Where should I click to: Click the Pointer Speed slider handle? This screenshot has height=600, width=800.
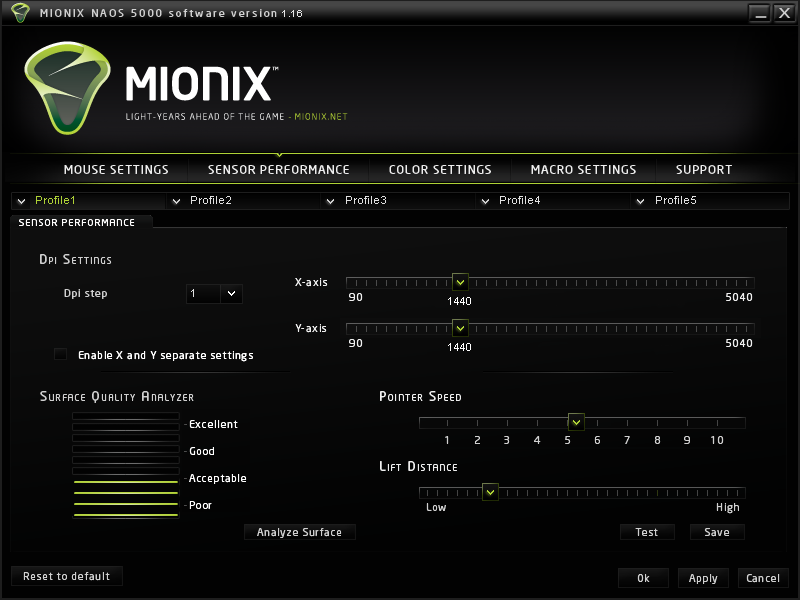(x=576, y=422)
